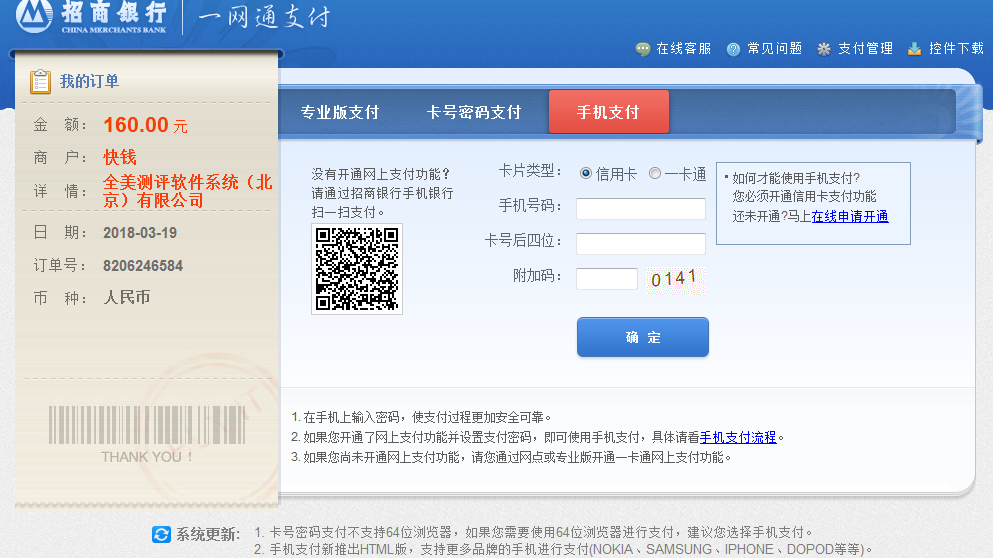Click the 没有开通网上支付功能? prompt text
Image resolution: width=993 pixels, height=558 pixels.
coord(381,174)
